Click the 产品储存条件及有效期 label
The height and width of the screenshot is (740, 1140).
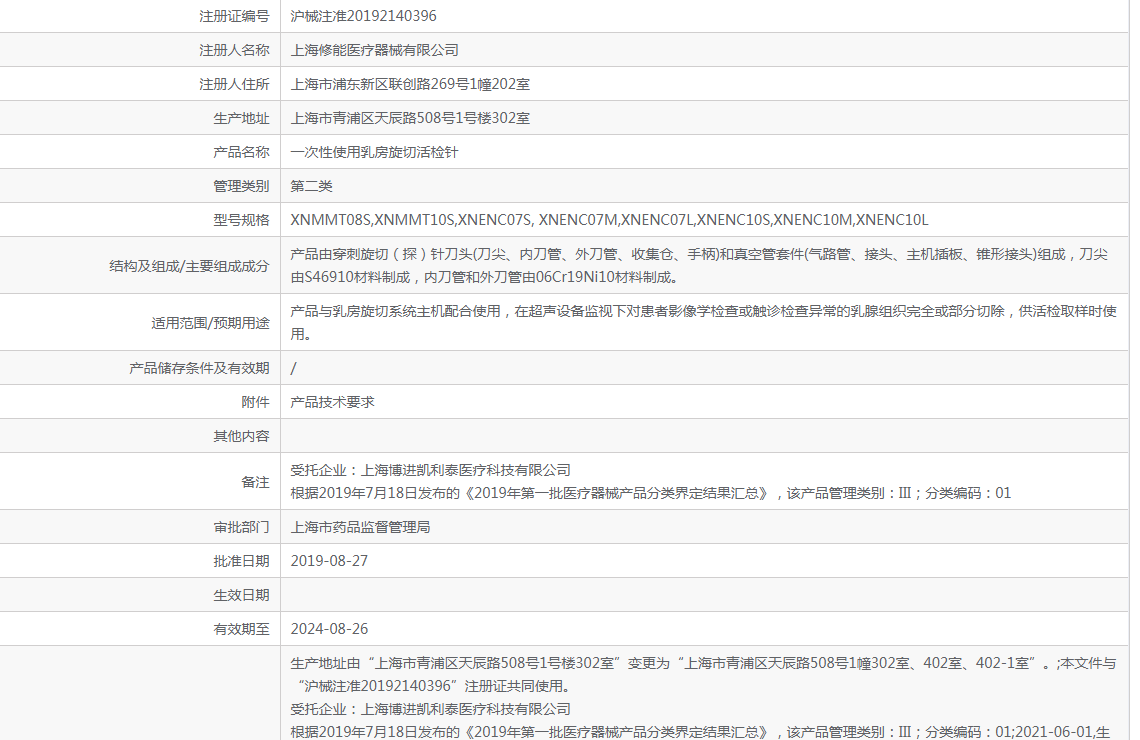199,369
